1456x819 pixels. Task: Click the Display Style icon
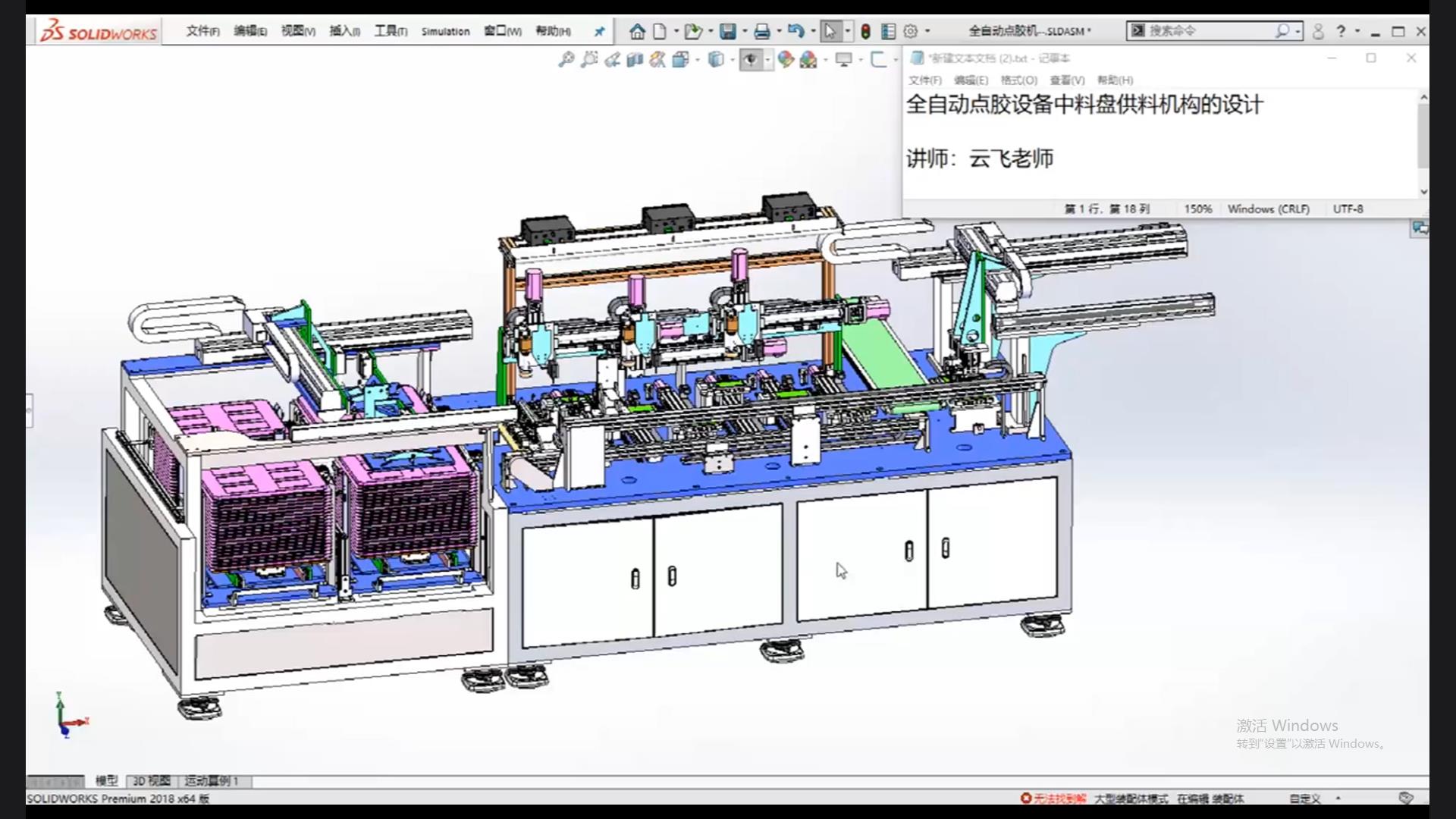715,59
